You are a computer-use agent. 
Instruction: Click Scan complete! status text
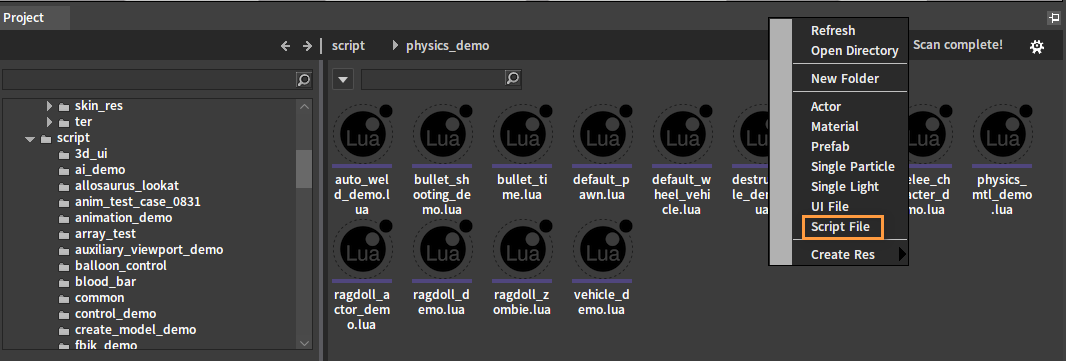tap(957, 45)
